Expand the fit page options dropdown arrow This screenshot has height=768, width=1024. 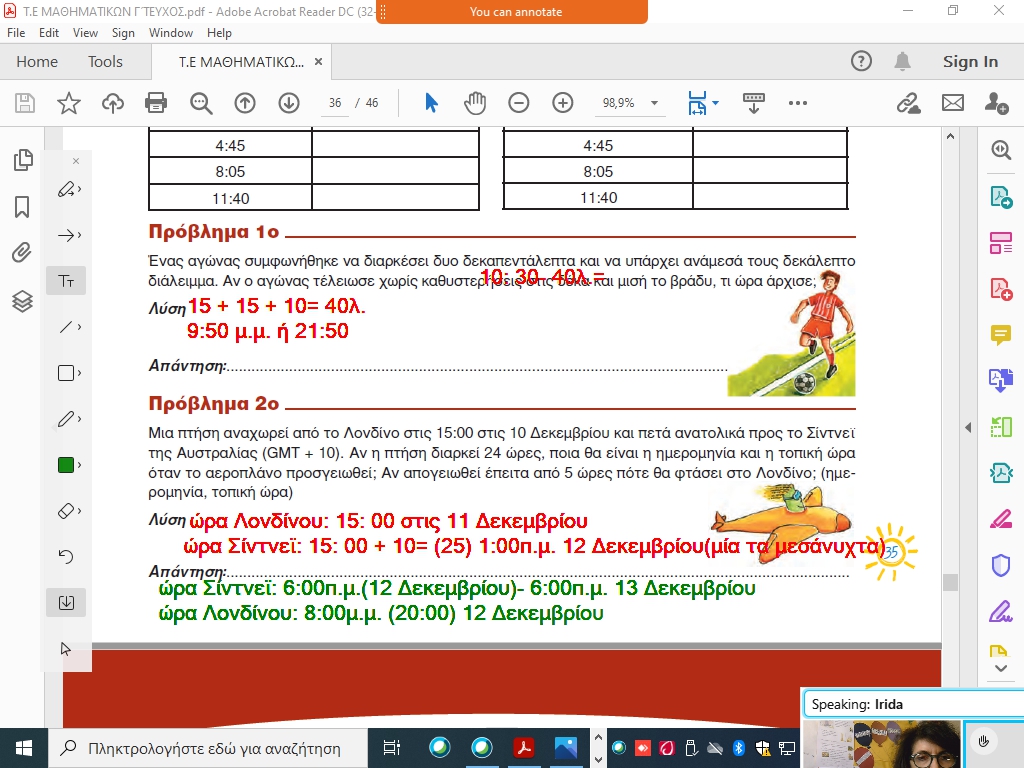pyautogui.click(x=716, y=103)
